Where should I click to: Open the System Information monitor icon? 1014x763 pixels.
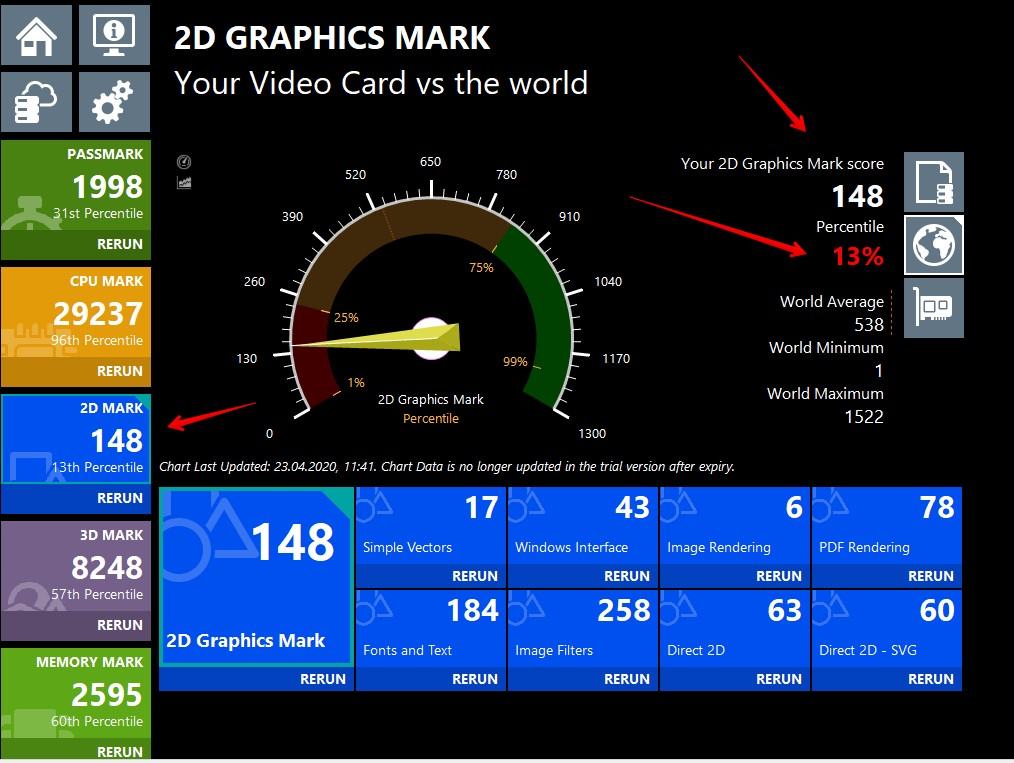(x=114, y=35)
